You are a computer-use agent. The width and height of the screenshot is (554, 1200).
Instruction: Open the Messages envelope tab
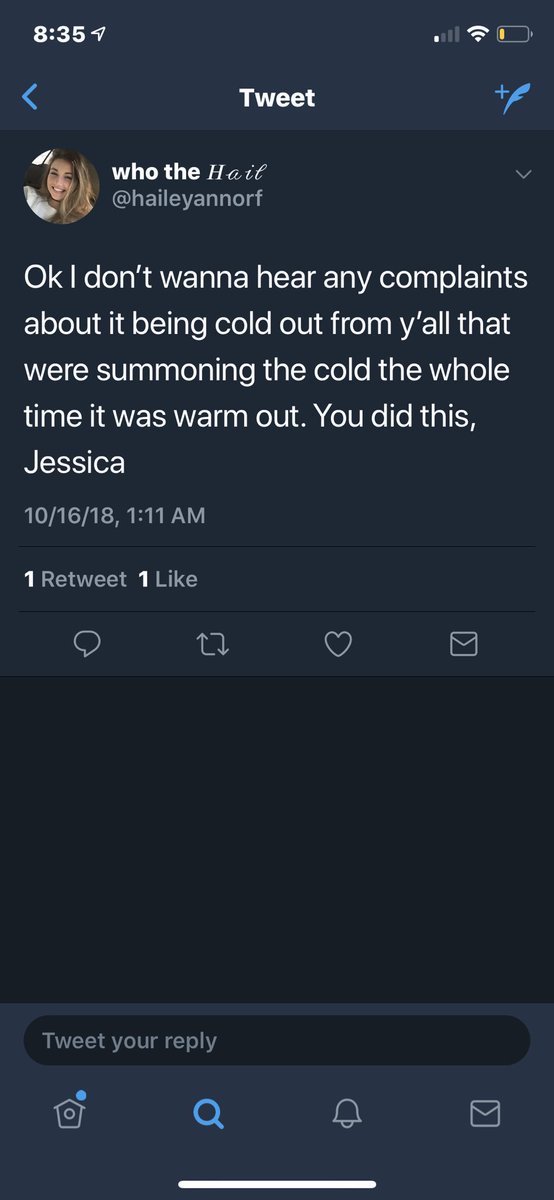485,1113
